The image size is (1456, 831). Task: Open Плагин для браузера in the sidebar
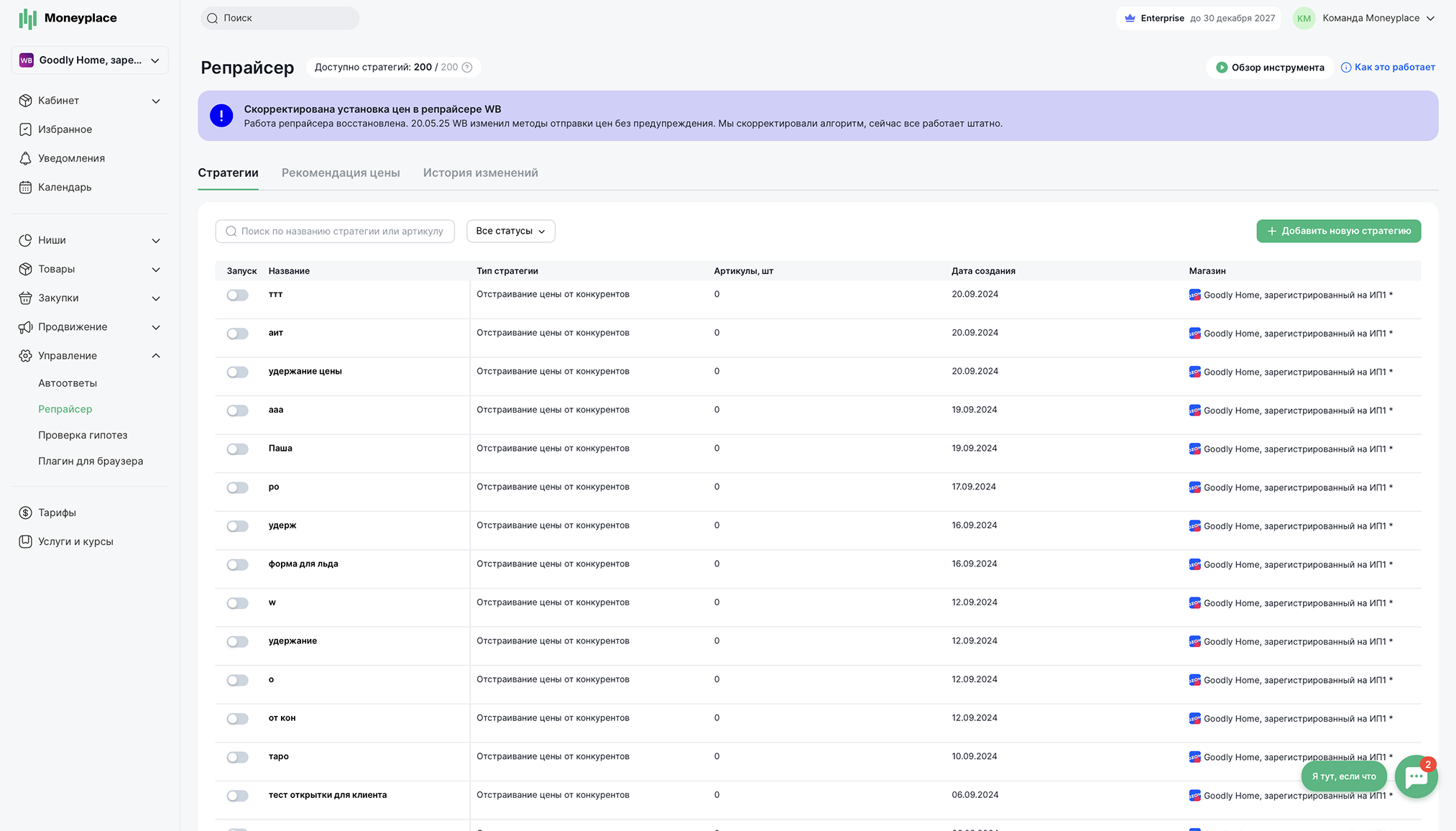(x=91, y=461)
